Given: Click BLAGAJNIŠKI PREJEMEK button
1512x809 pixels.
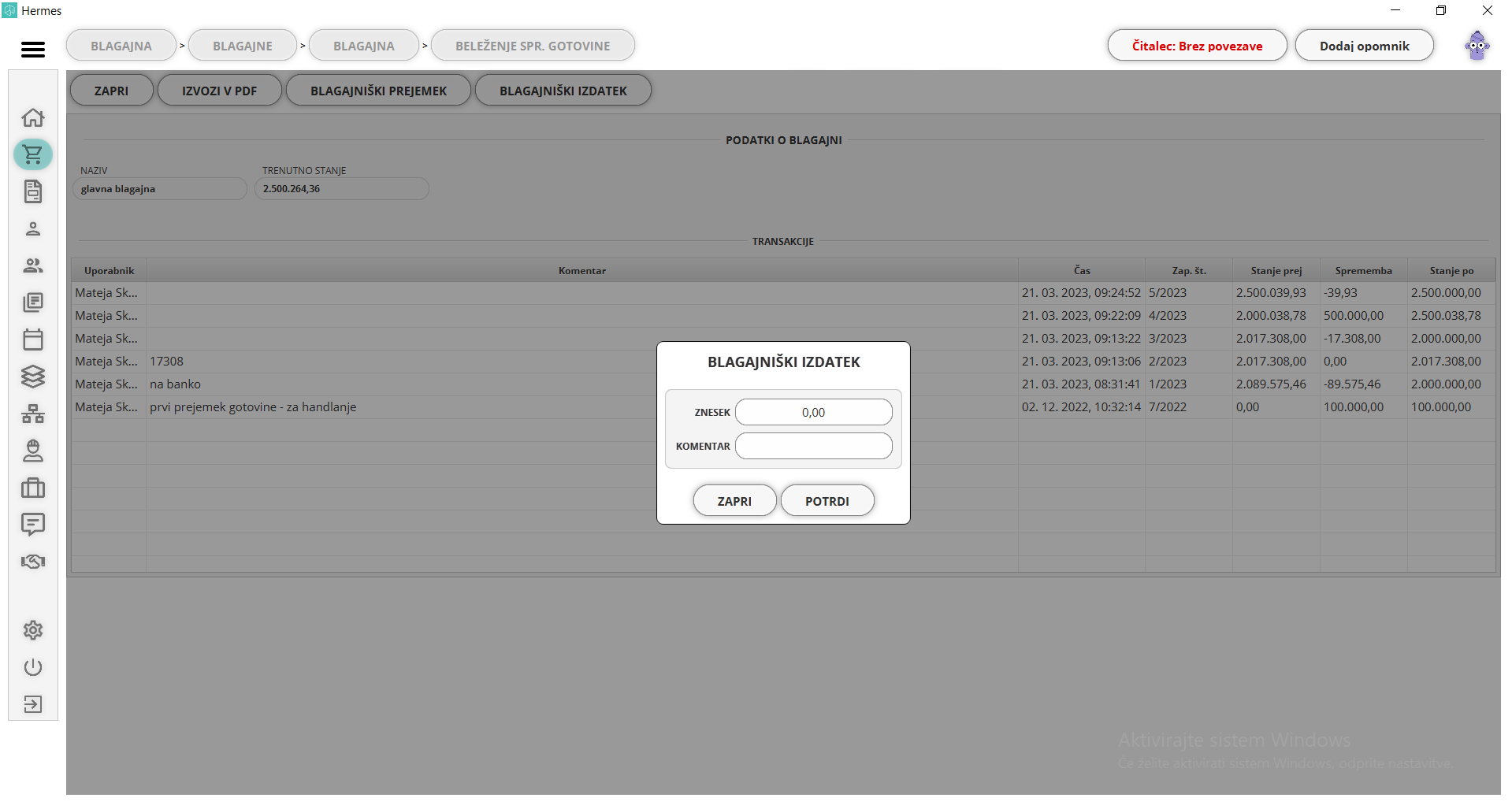Looking at the screenshot, I should point(378,91).
